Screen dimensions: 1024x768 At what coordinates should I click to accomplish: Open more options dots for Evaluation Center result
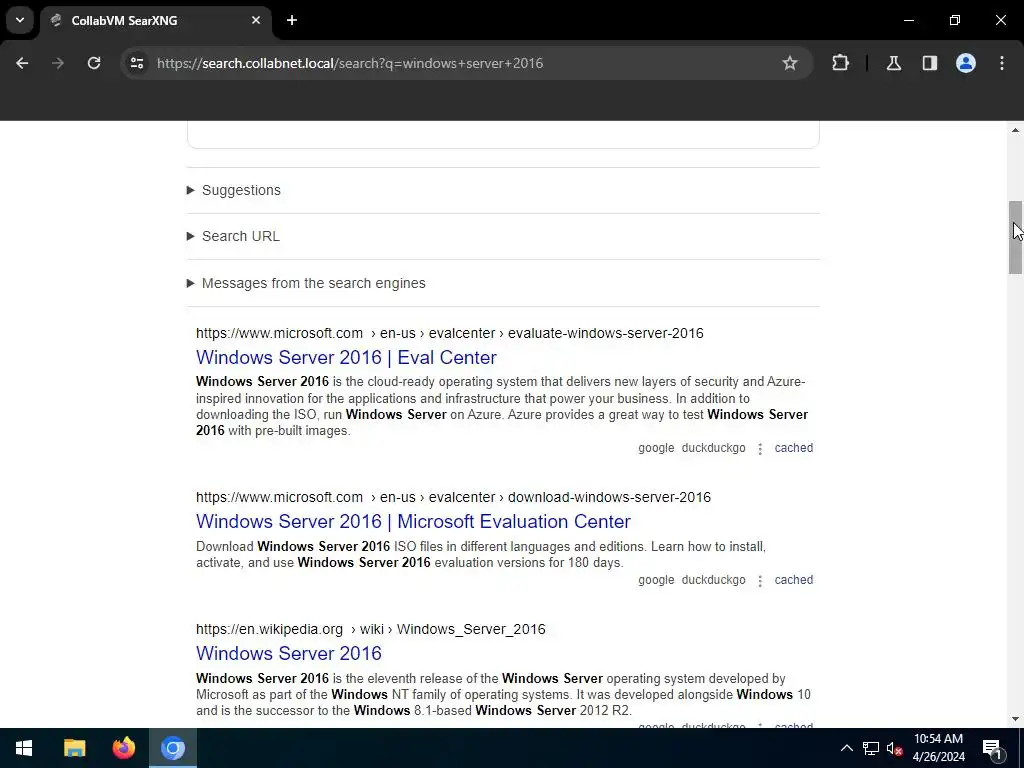pyautogui.click(x=760, y=581)
